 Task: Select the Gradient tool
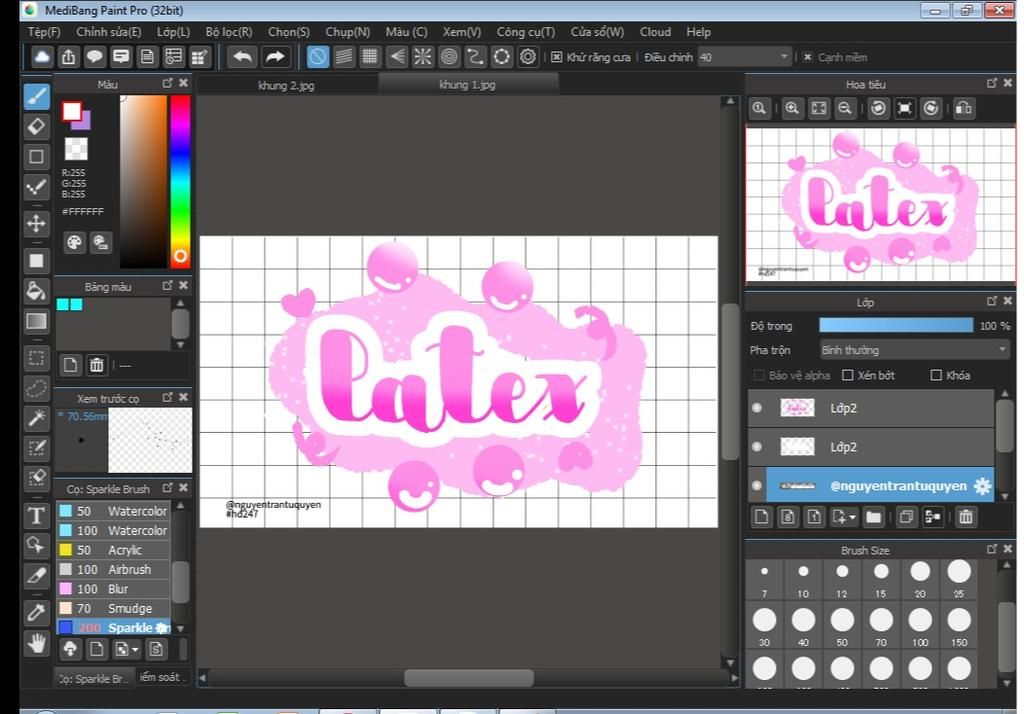click(x=37, y=321)
